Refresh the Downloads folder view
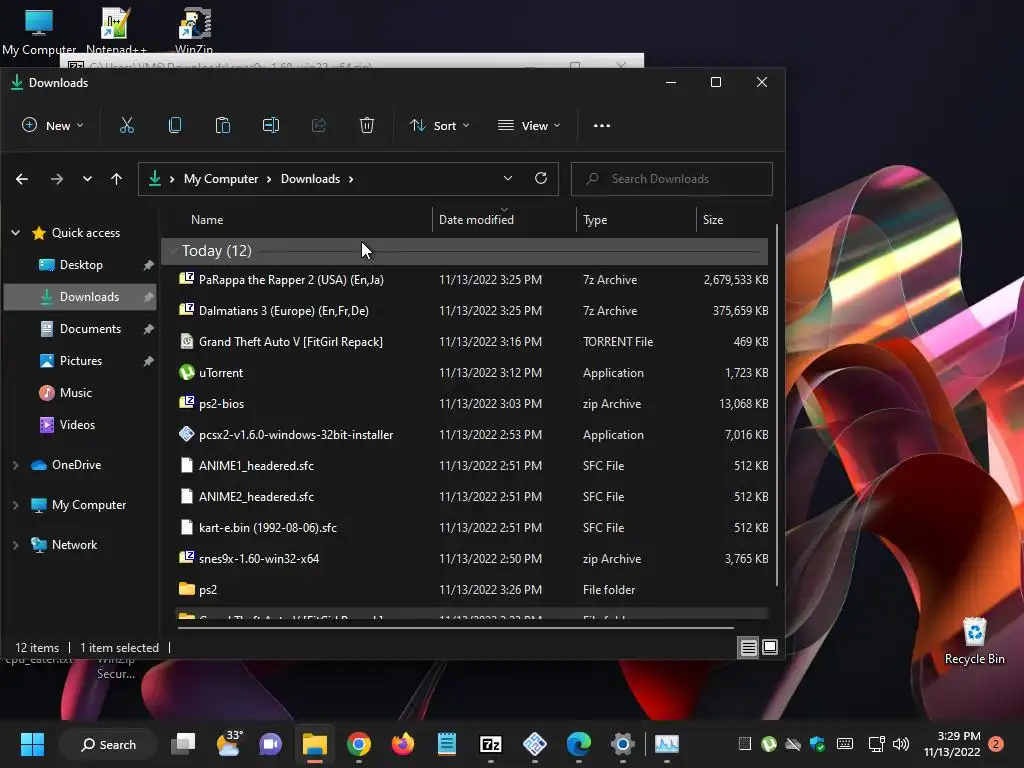Viewport: 1024px width, 768px height. 541,178
